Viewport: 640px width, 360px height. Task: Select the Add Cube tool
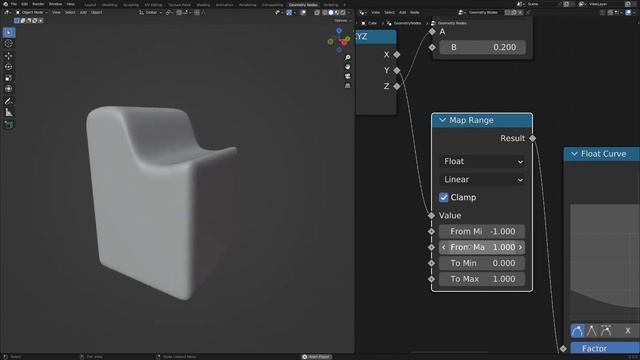click(x=9, y=124)
